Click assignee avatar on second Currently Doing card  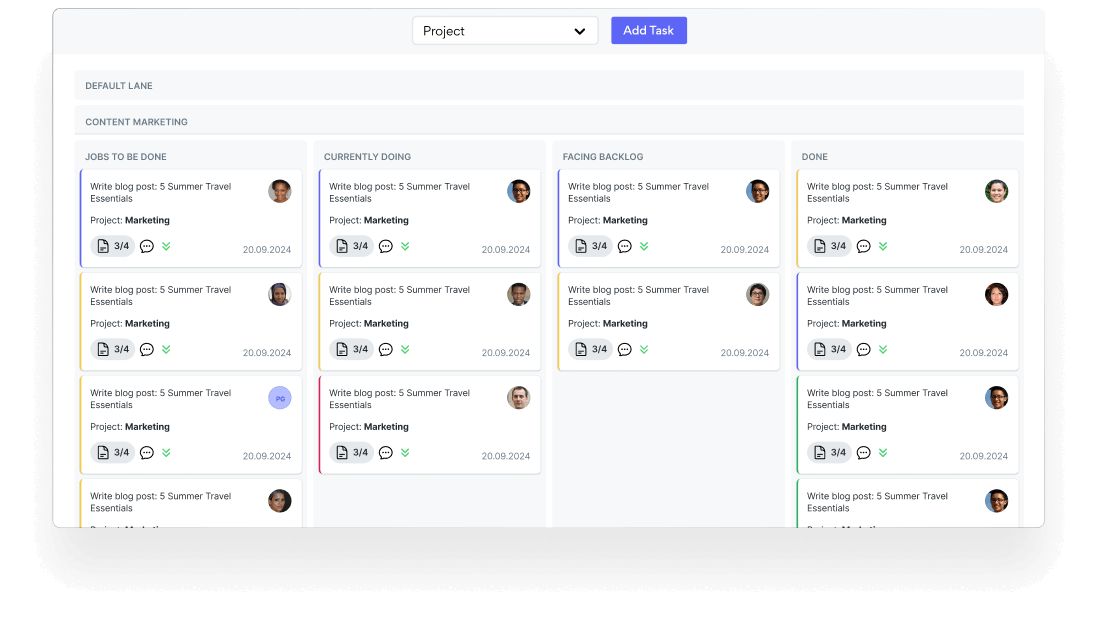[x=518, y=295]
